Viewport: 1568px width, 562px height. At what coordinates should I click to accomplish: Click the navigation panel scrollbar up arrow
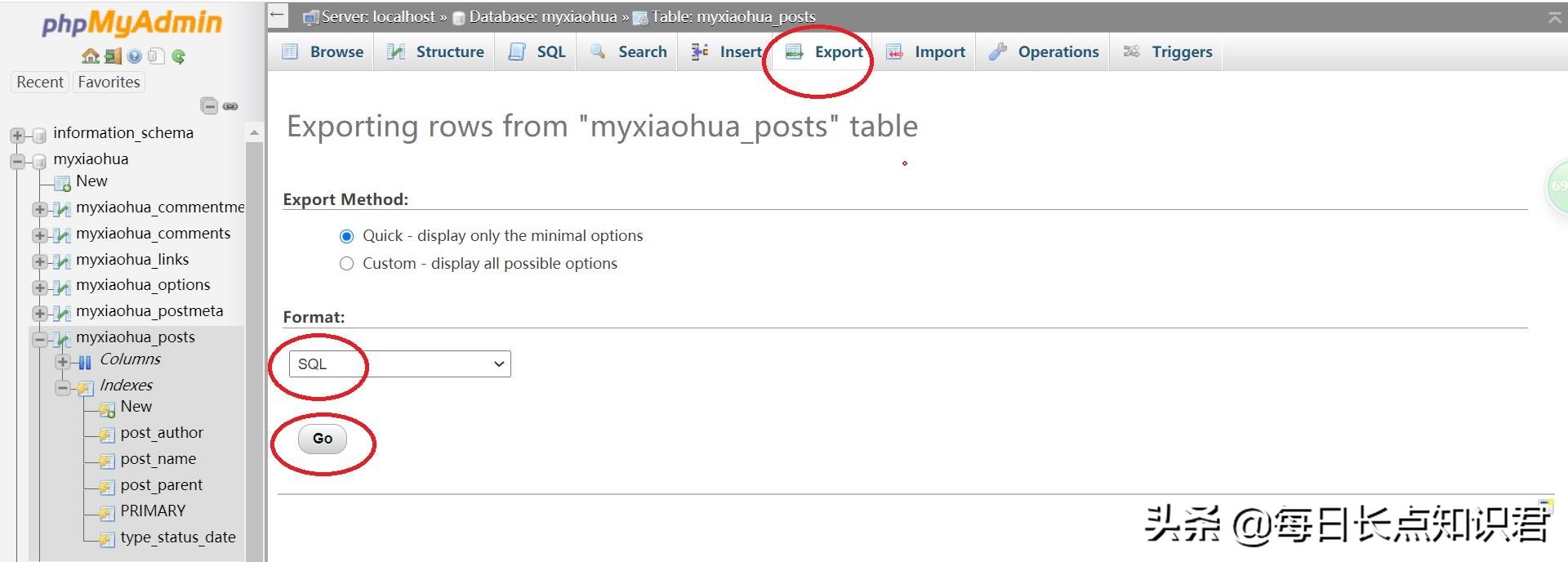[254, 132]
